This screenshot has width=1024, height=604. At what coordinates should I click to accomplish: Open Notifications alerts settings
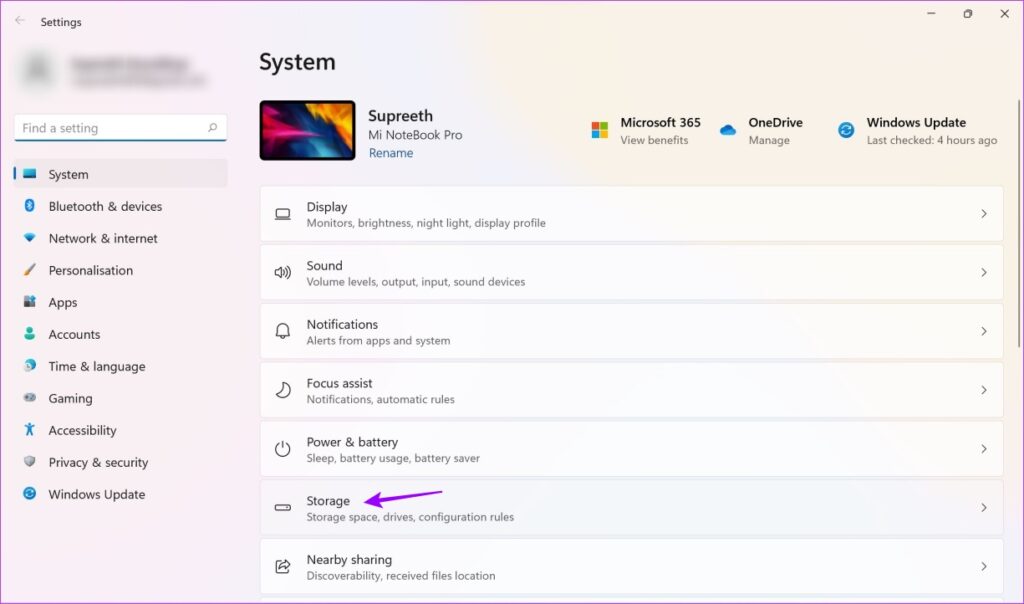[x=632, y=332]
